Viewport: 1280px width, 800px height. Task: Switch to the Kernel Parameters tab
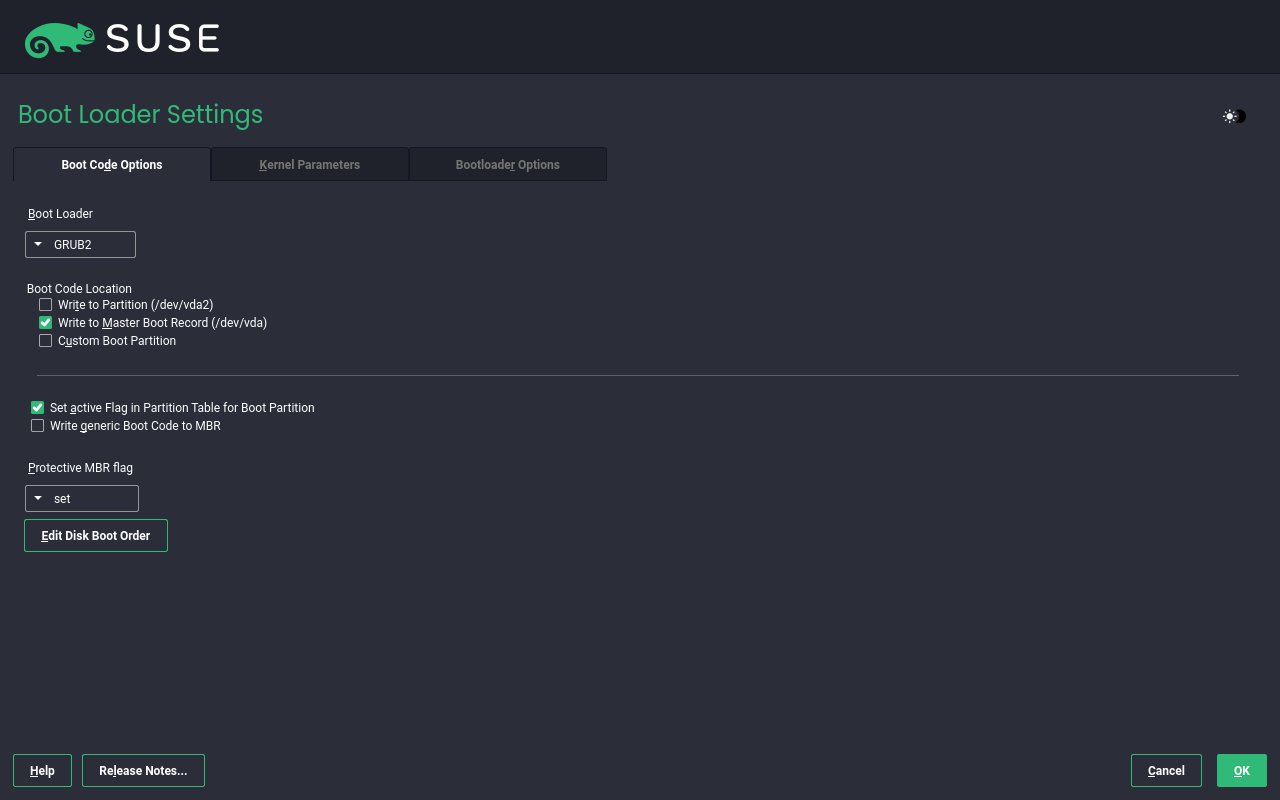point(309,165)
